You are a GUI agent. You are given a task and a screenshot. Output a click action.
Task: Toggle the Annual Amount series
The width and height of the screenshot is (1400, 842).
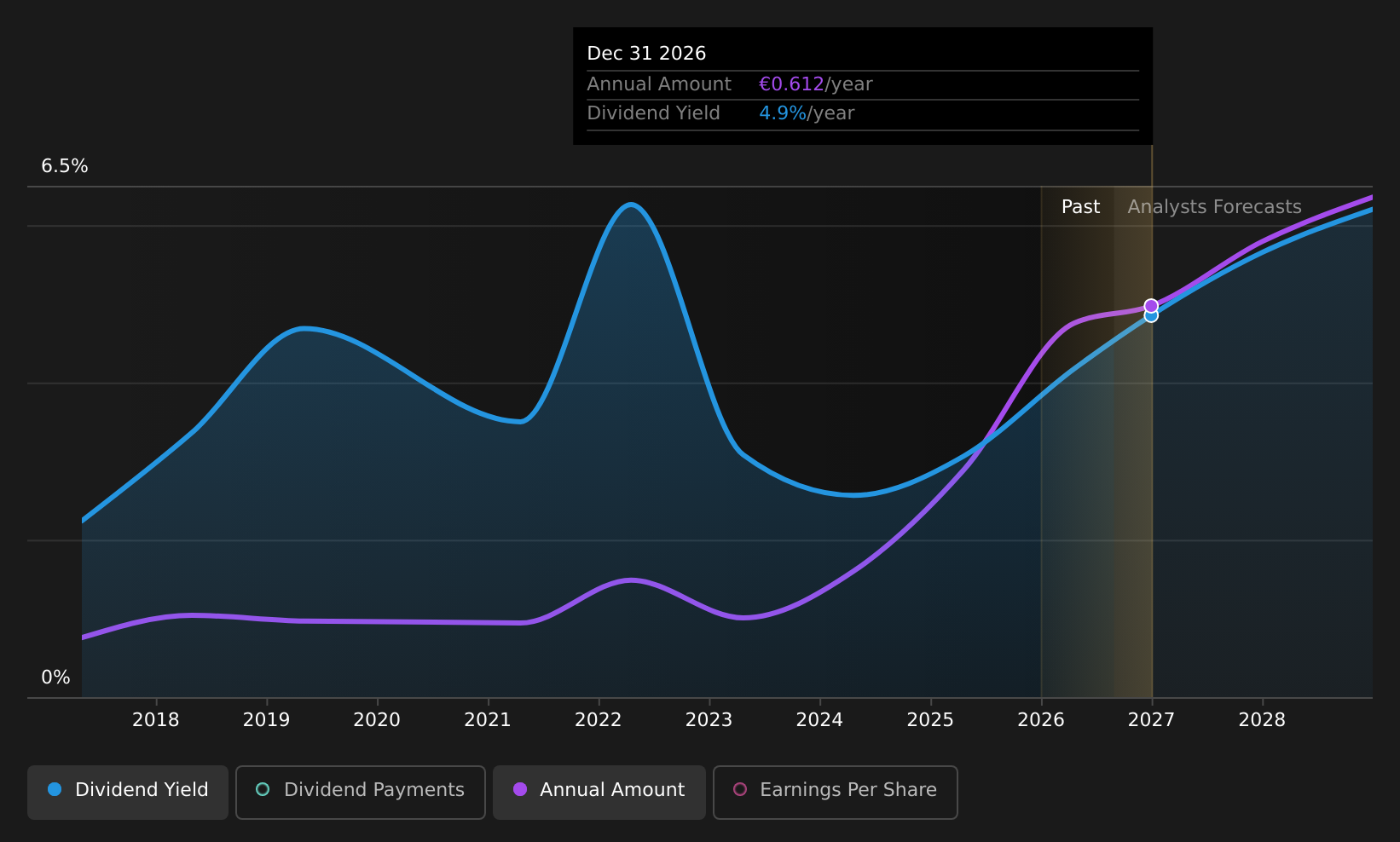pyautogui.click(x=599, y=792)
